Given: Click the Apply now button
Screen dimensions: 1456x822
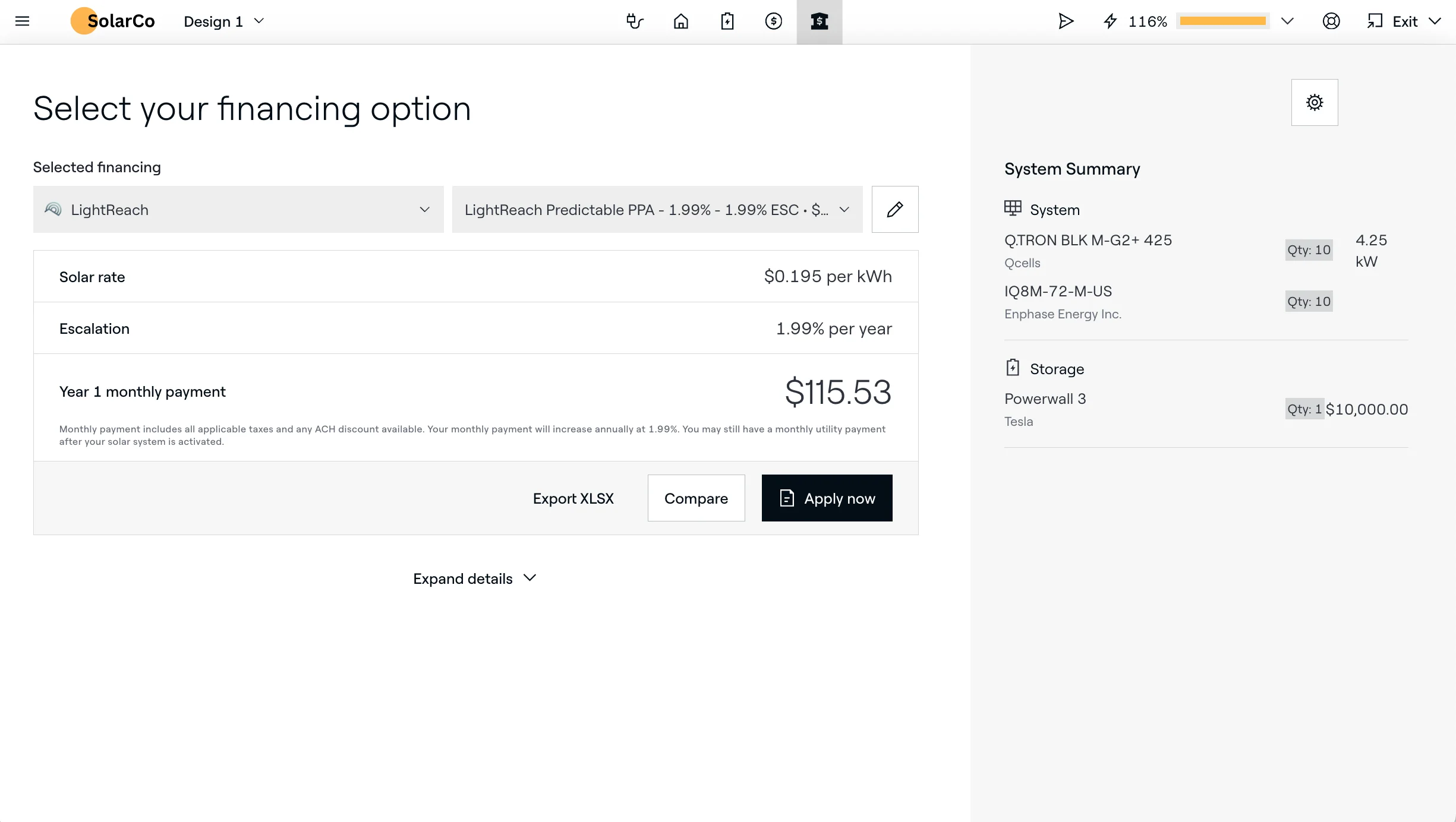Looking at the screenshot, I should (827, 498).
